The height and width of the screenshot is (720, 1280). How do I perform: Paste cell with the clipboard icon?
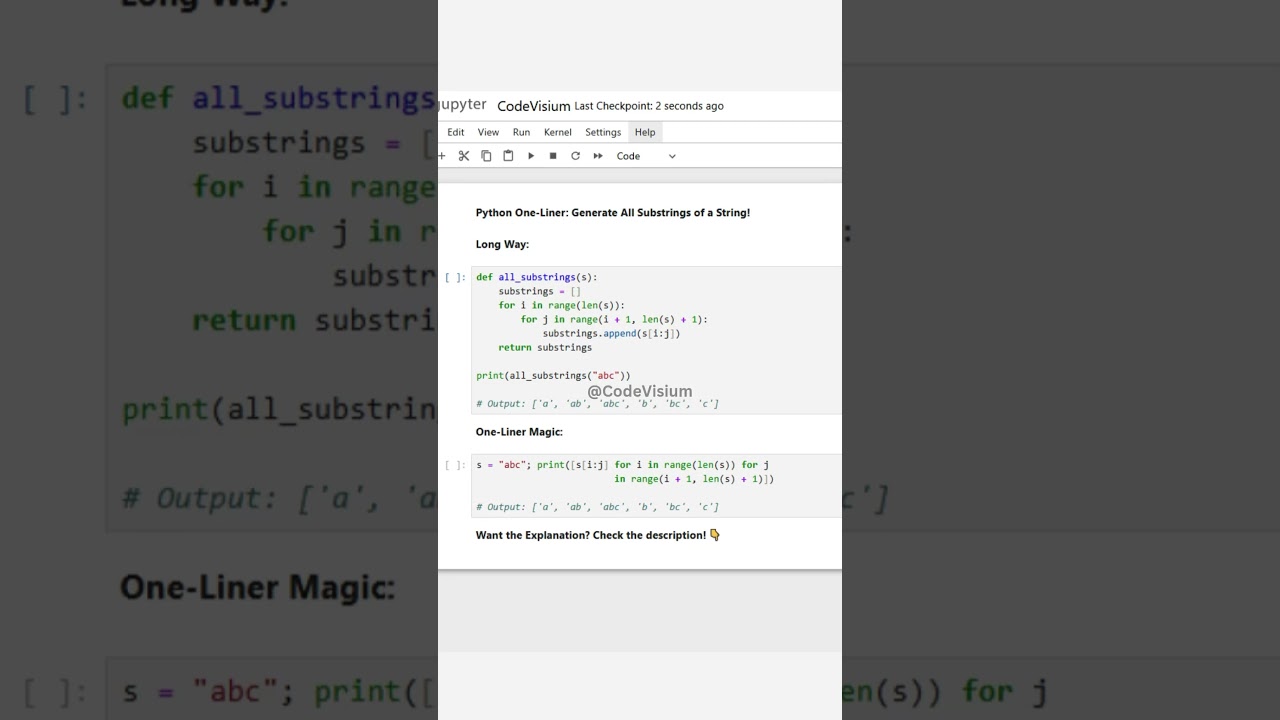[508, 156]
